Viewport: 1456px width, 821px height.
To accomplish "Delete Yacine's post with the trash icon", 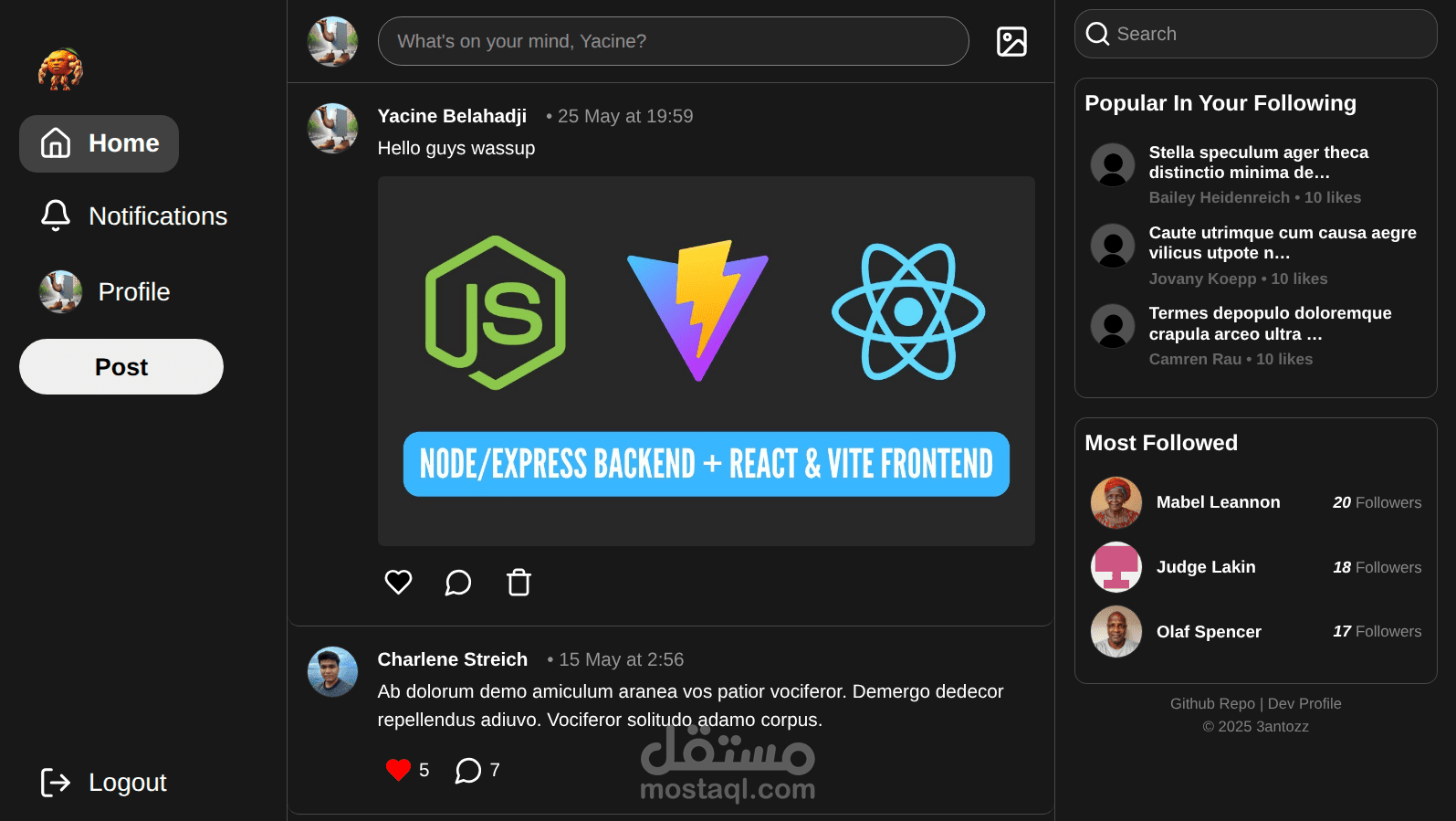I will click(519, 582).
